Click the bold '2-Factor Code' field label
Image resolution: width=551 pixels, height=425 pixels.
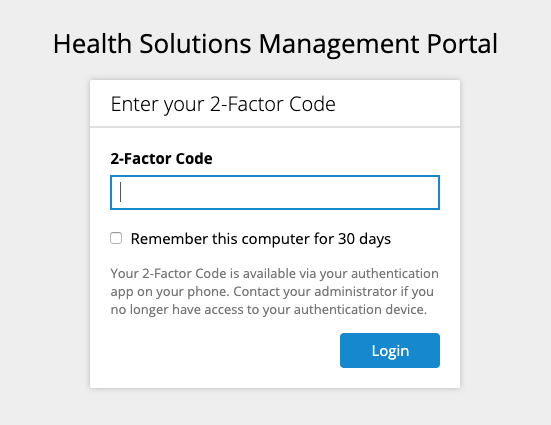[161, 159]
